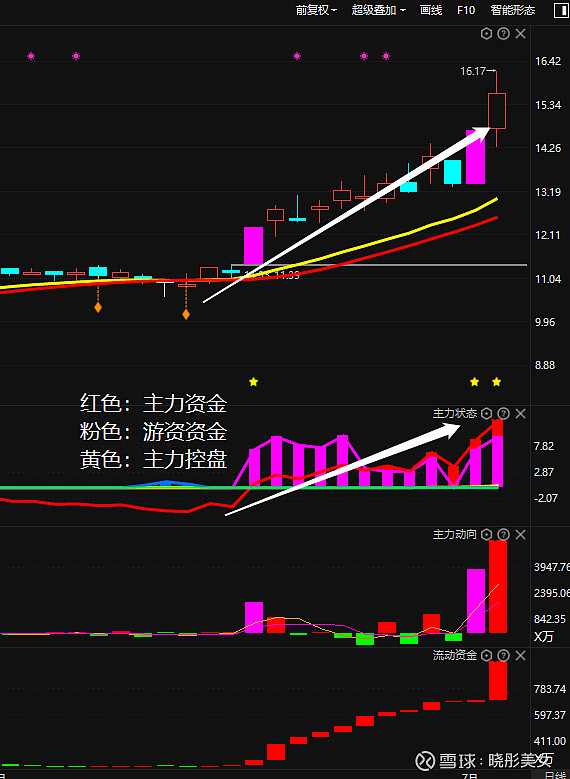
Task: Select the 15.34 price axis label
Action: pyautogui.click(x=548, y=105)
